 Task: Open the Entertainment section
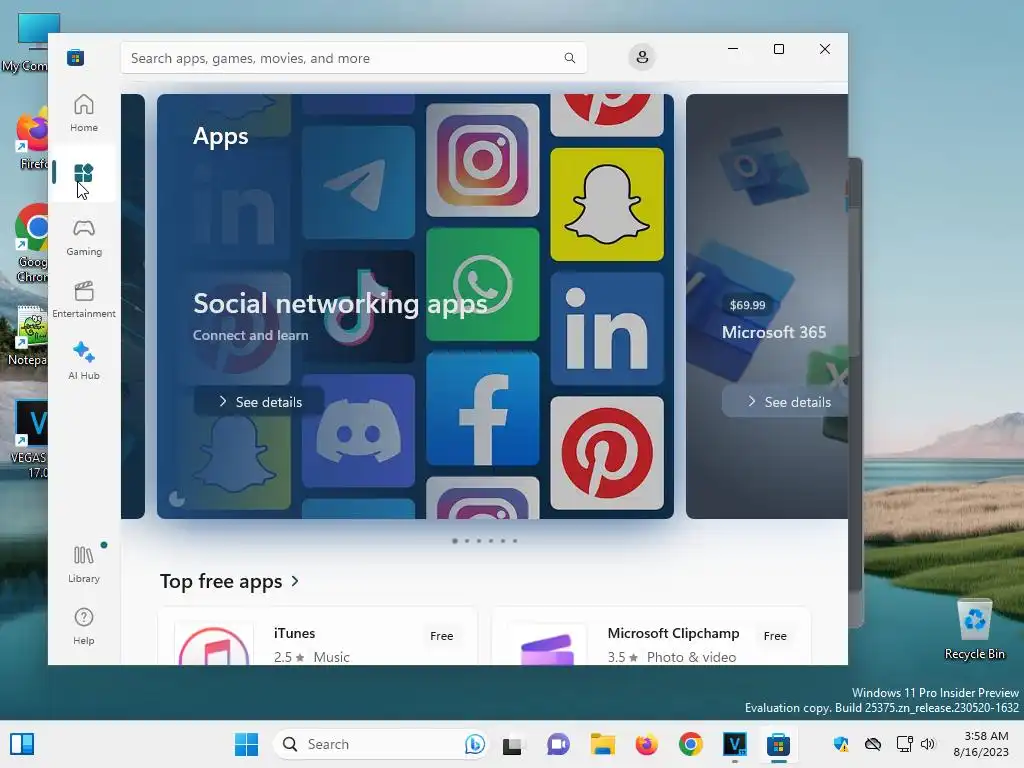coord(84,300)
